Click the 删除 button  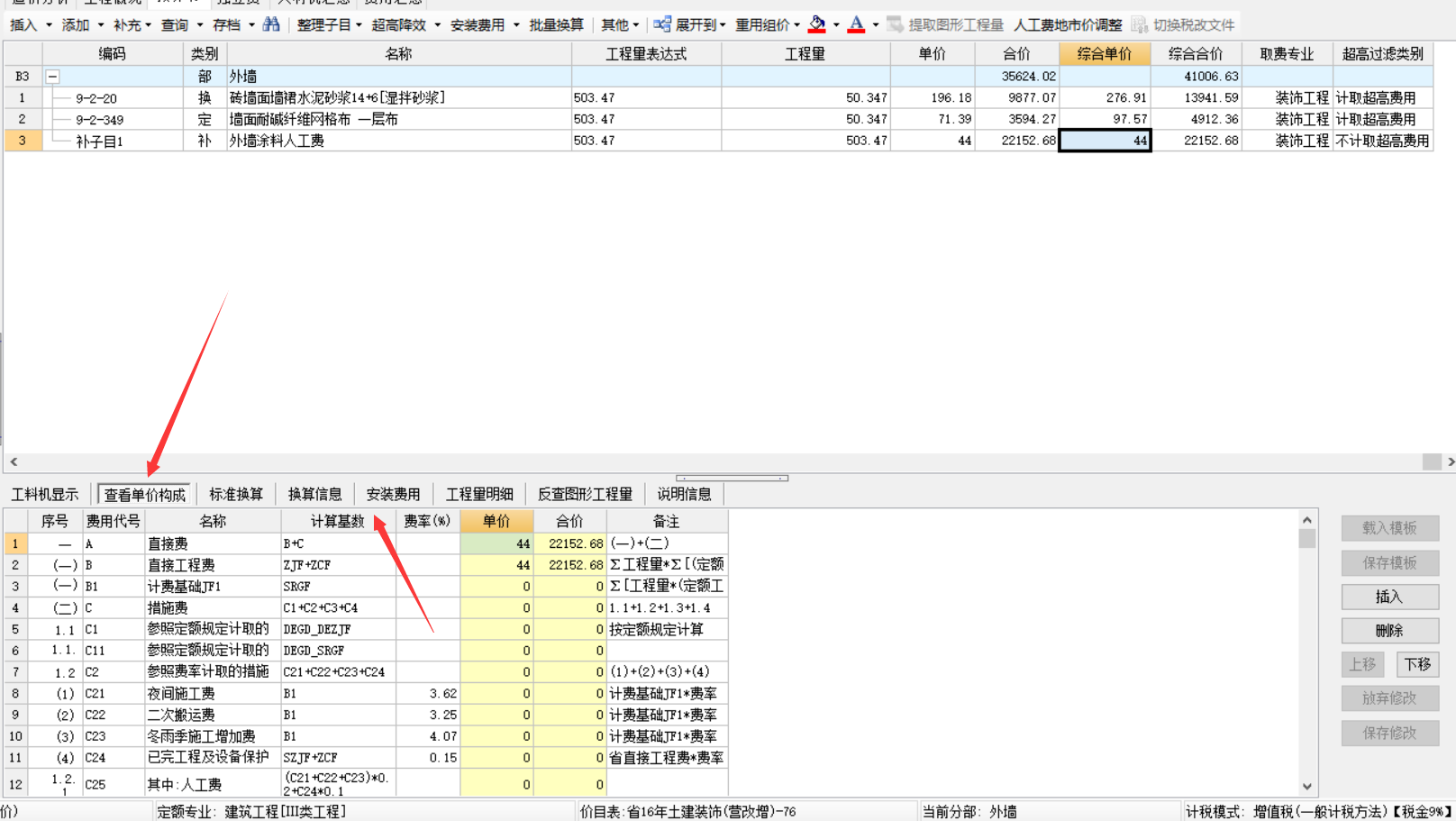click(x=1389, y=631)
